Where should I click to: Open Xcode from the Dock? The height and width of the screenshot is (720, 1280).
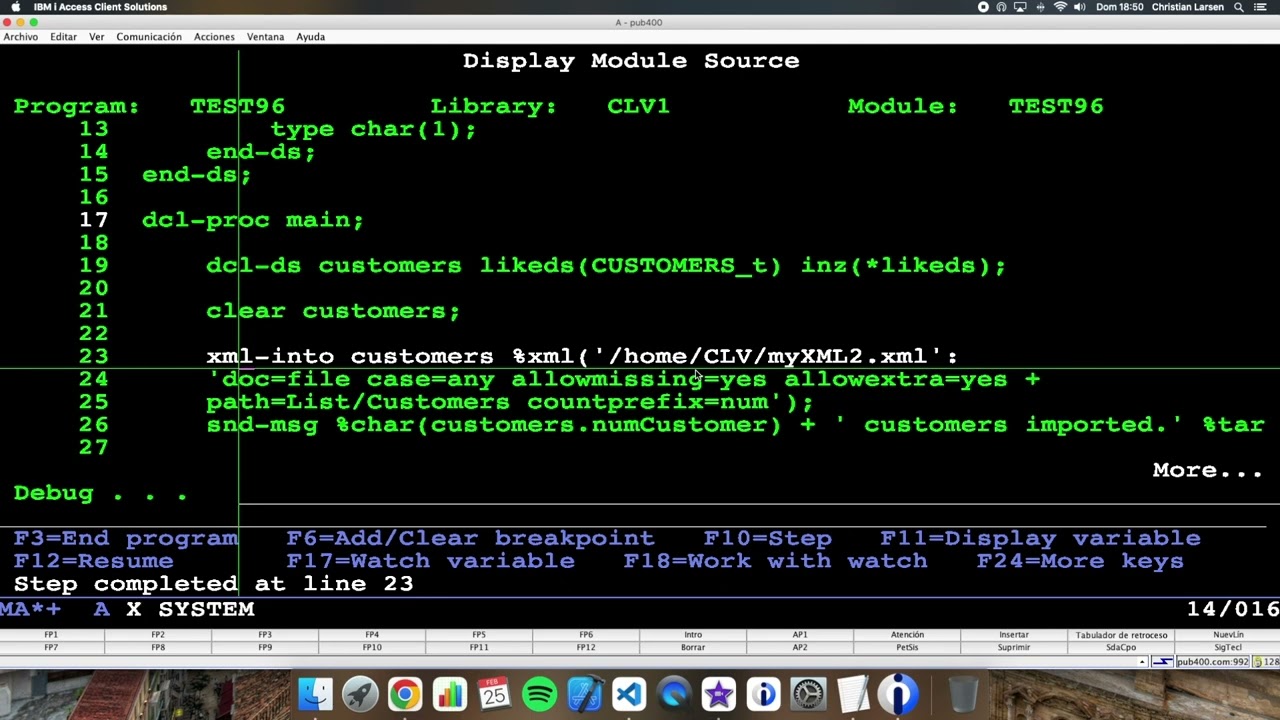pyautogui.click(x=585, y=694)
